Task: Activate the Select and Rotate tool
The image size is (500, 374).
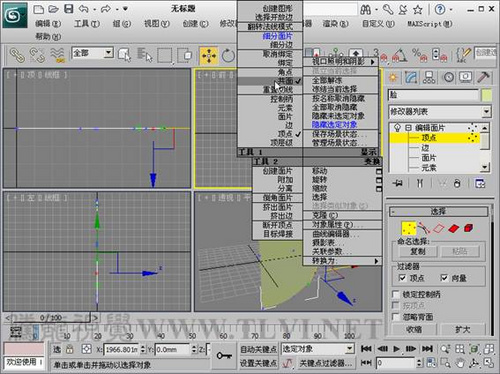Action: (x=228, y=56)
